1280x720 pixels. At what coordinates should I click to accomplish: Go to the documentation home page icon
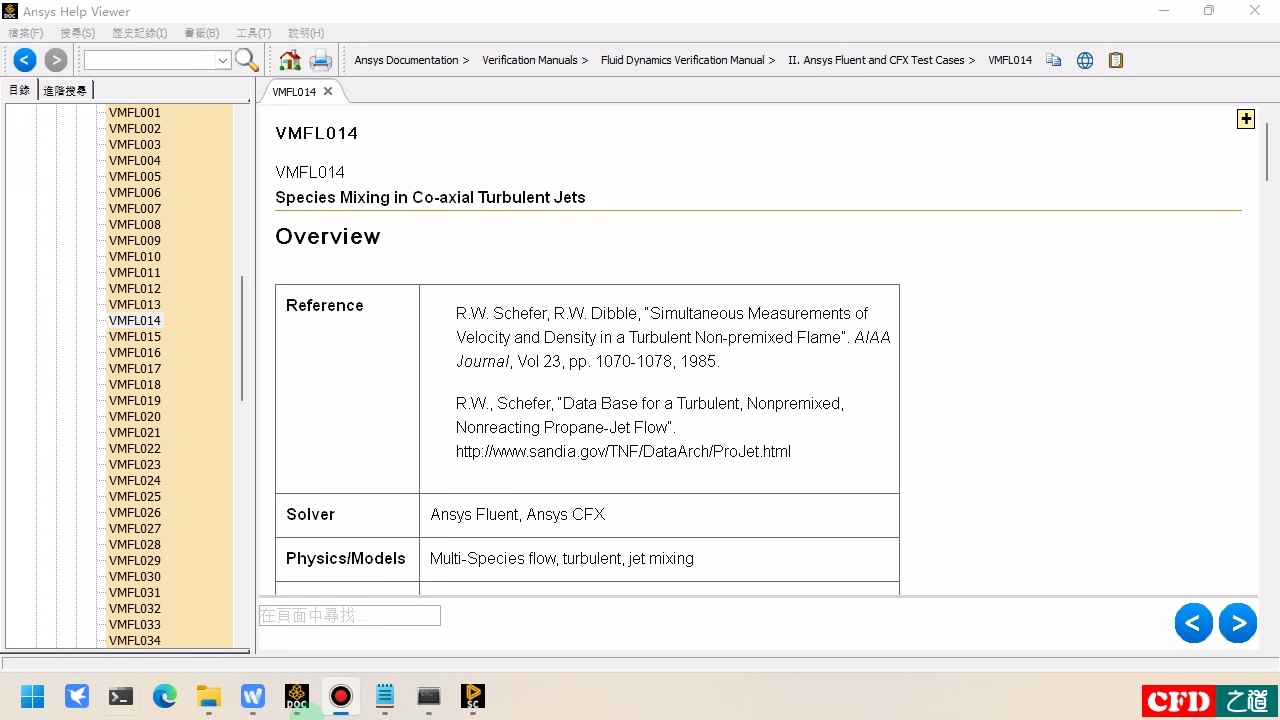[x=290, y=60]
